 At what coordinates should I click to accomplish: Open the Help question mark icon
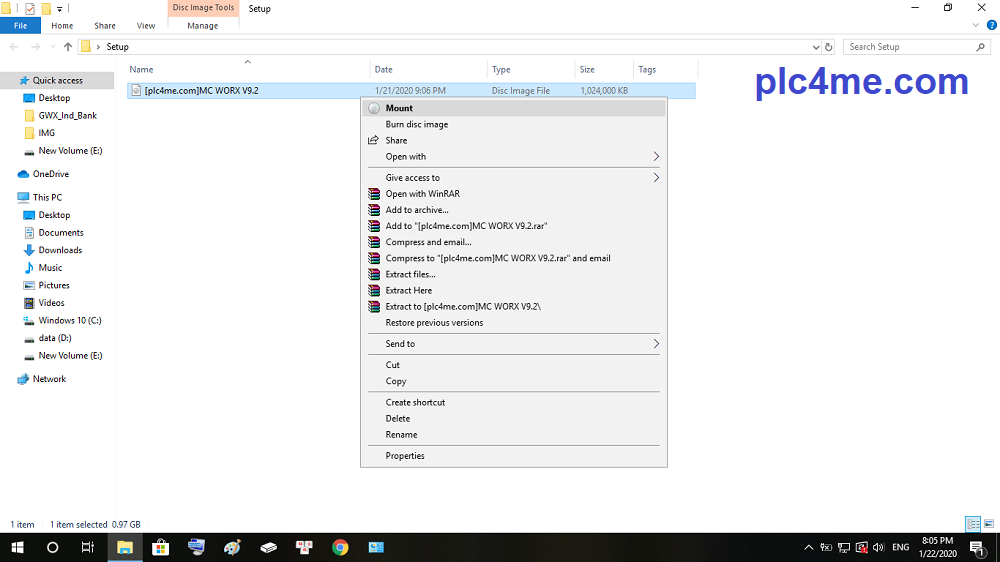tap(992, 26)
